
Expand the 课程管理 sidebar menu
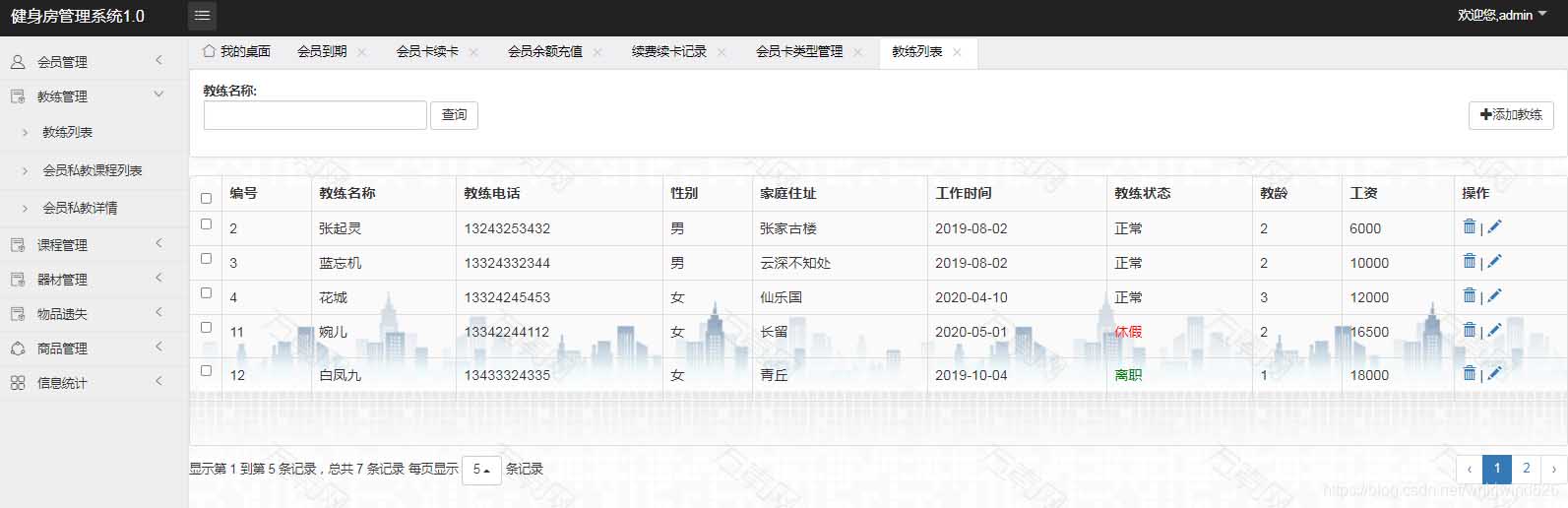pyautogui.click(x=94, y=244)
